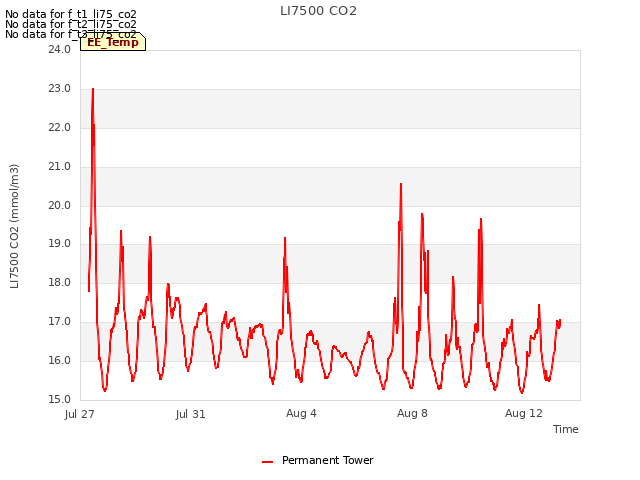Click the 20.6 peak just before Aug 8
Screen dimensions: 640x480
401,184
